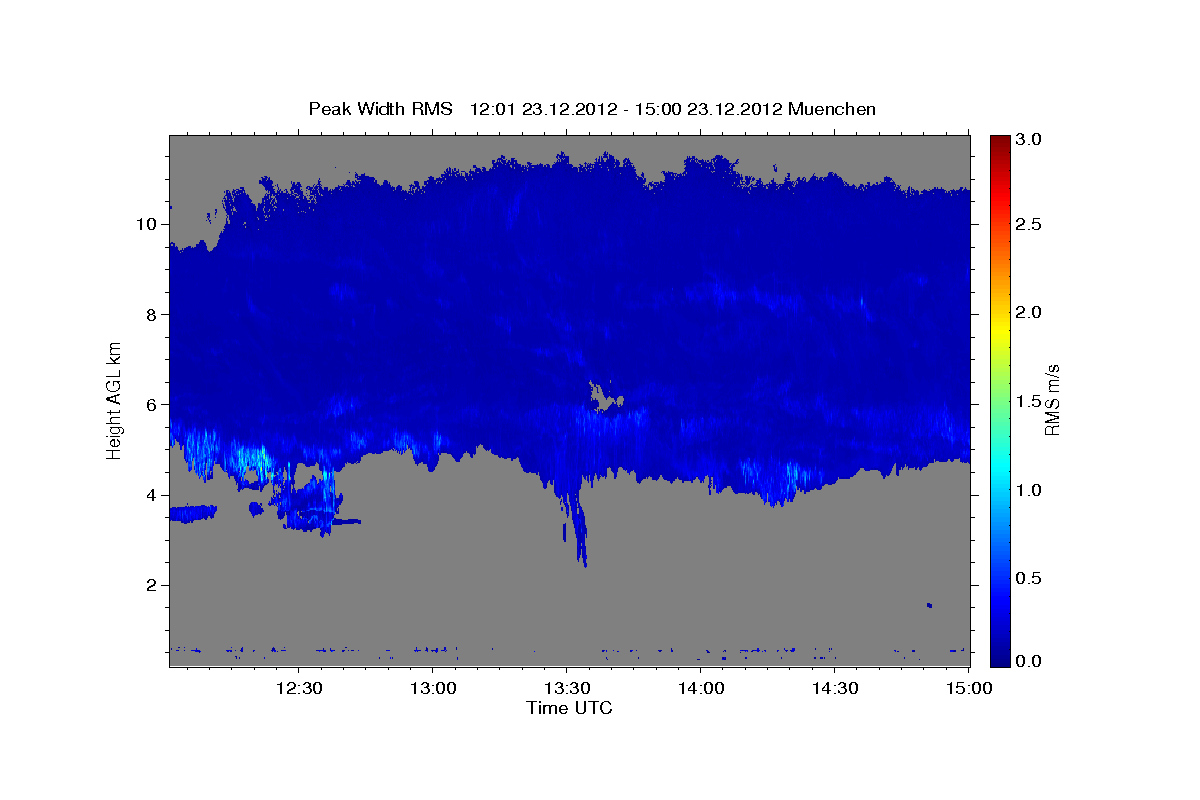Click the 14:30 time tick label
This screenshot has height=800, width=1200.
835,688
